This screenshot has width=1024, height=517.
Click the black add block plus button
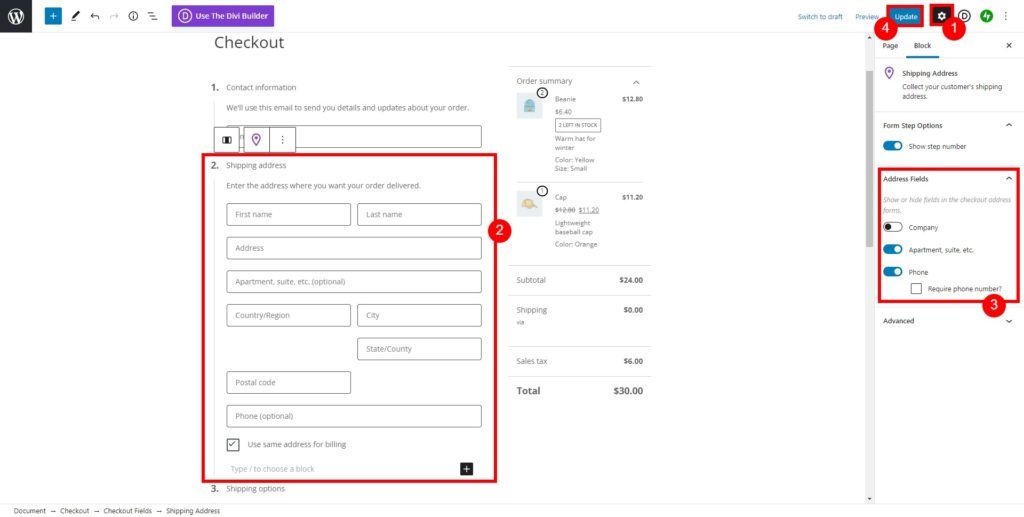pyautogui.click(x=466, y=469)
